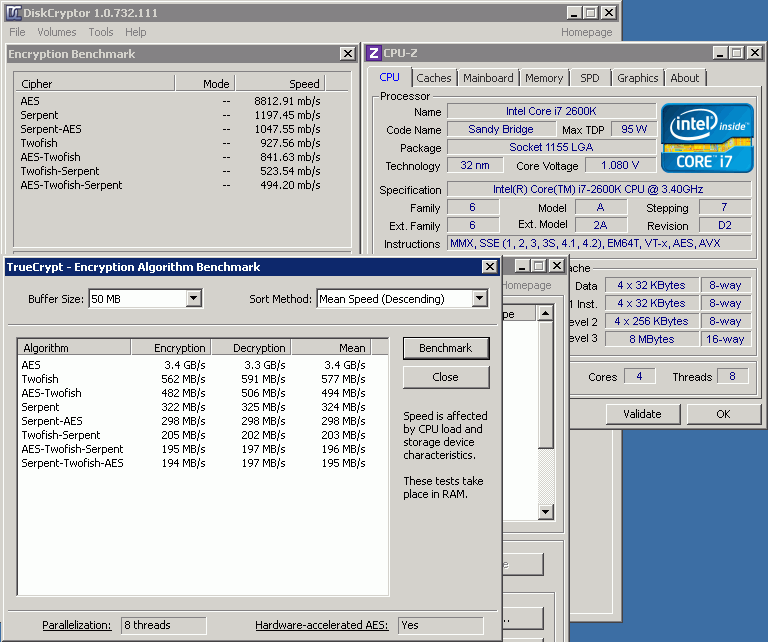Screen dimensions: 768x642
Task: Close the Encryption Benchmark panel
Action: [347, 54]
